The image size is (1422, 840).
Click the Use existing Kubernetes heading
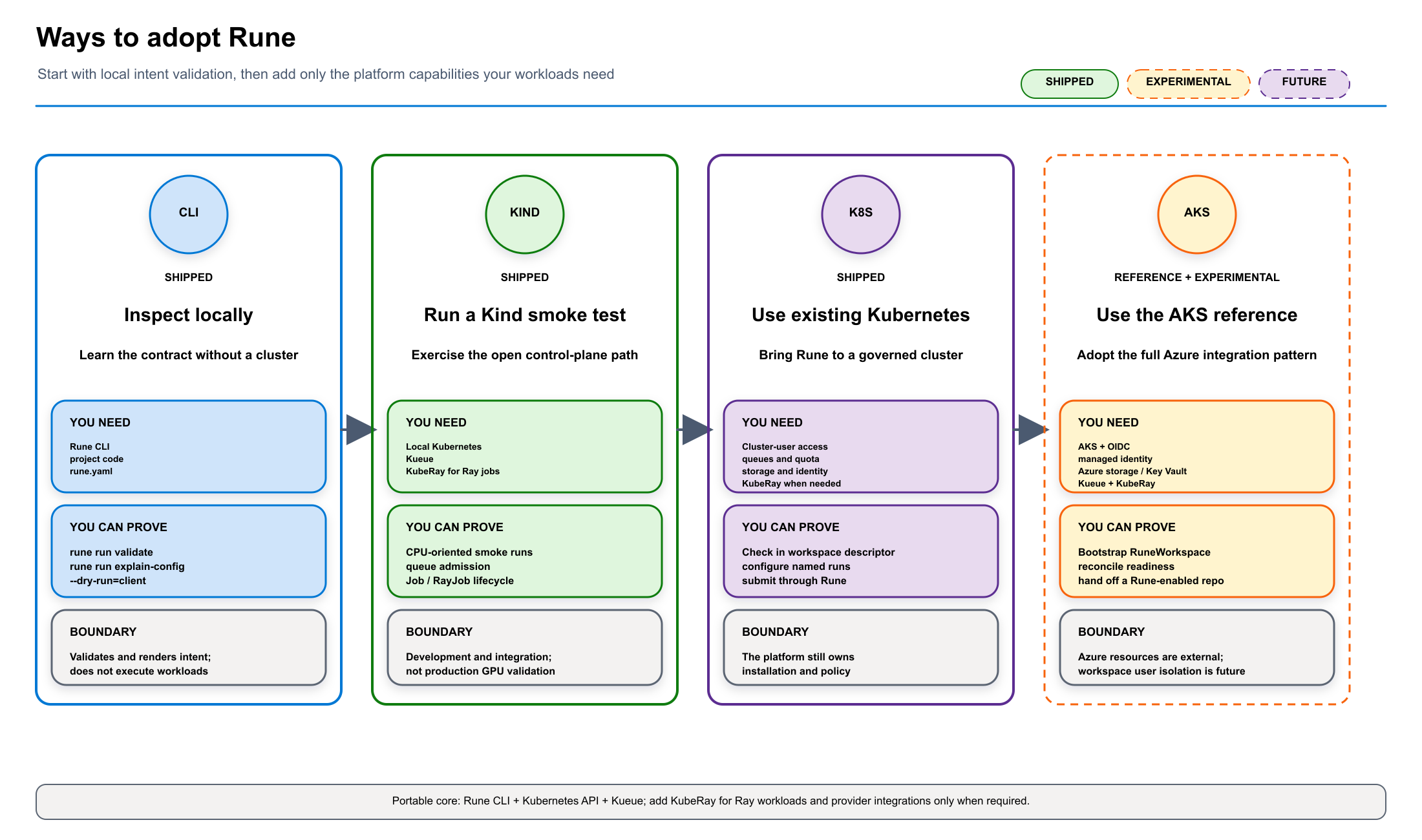(861, 315)
